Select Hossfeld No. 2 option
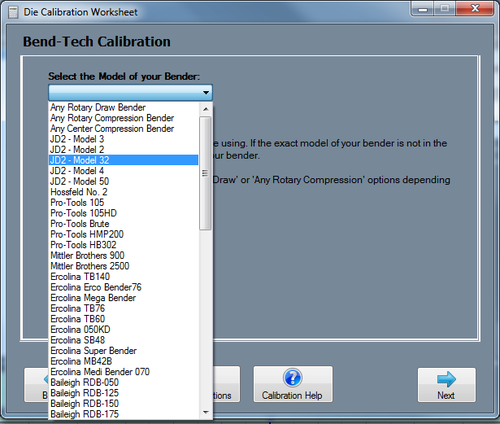 coord(123,192)
